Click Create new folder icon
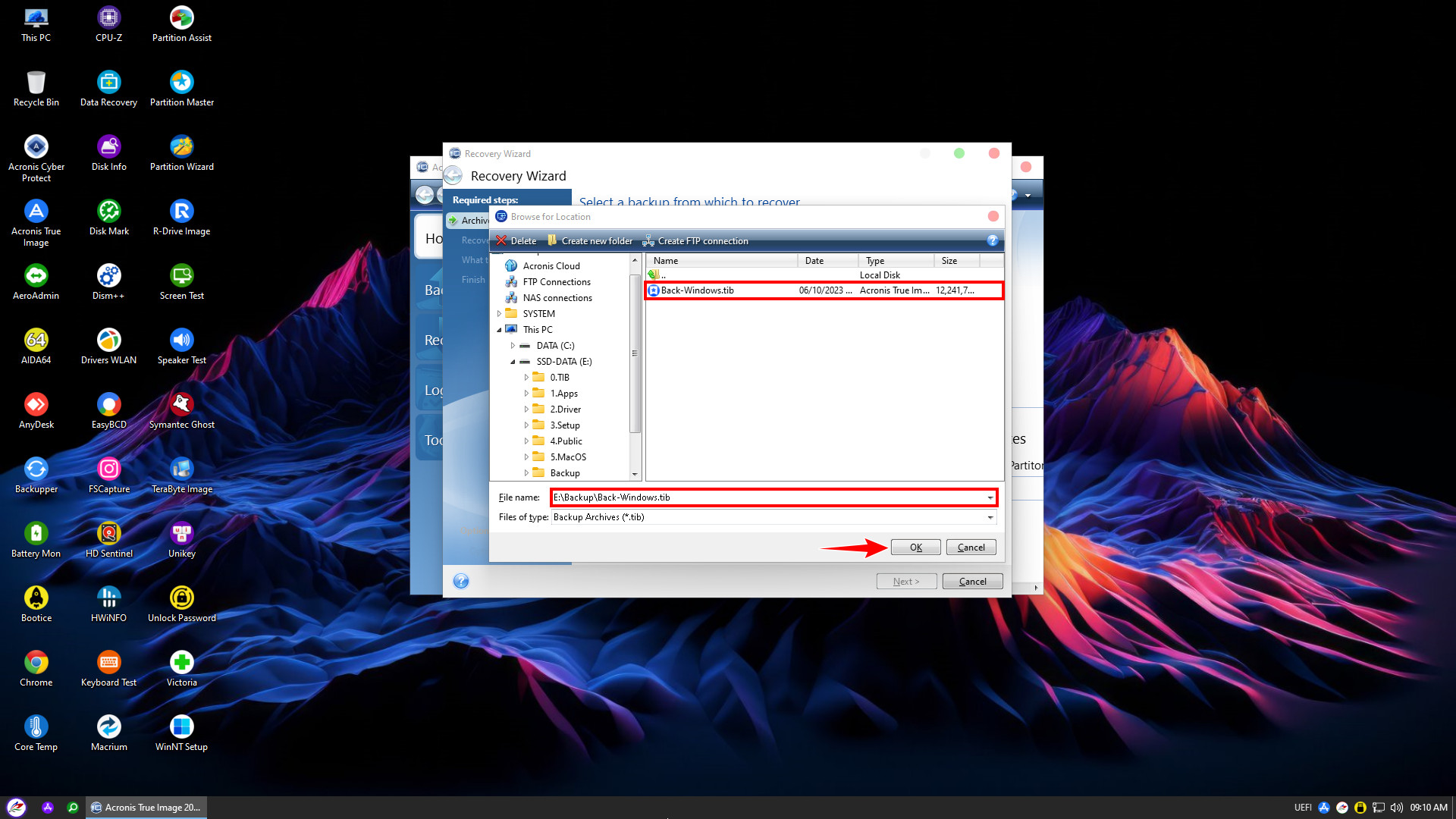Image resolution: width=1456 pixels, height=819 pixels. (552, 240)
